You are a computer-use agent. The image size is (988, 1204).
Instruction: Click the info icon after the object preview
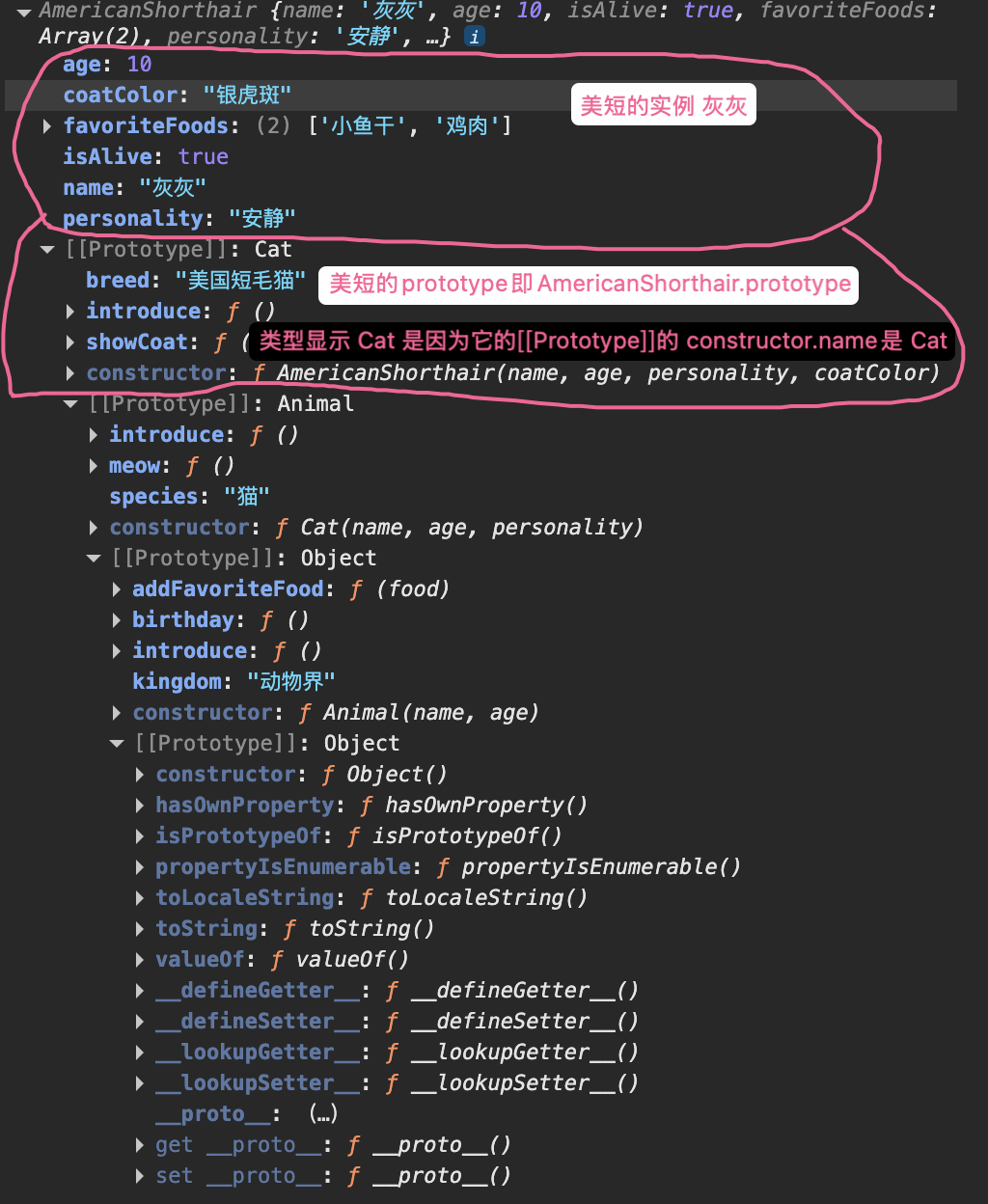[474, 38]
